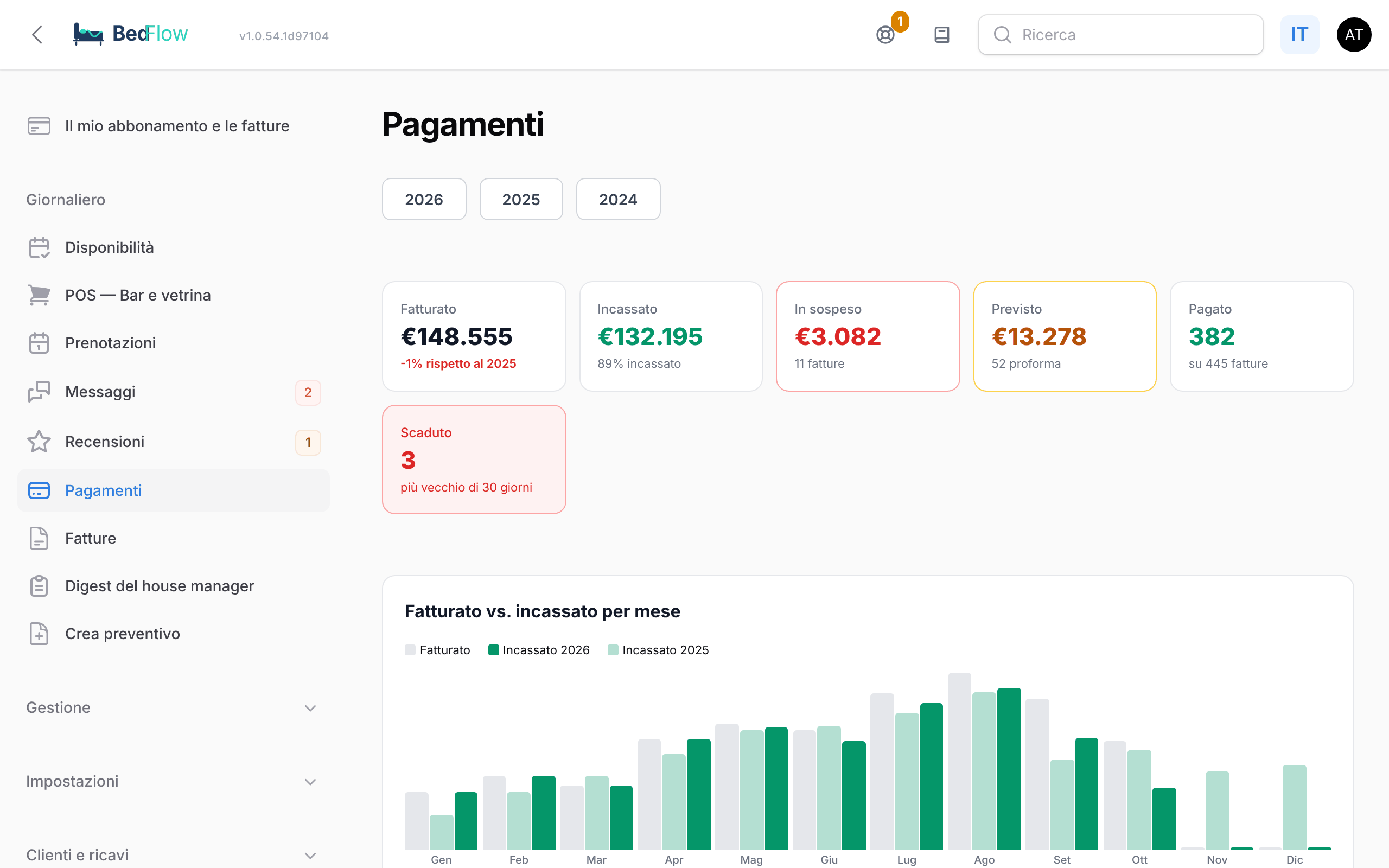Expand the Impostazioni section chevron

(310, 782)
